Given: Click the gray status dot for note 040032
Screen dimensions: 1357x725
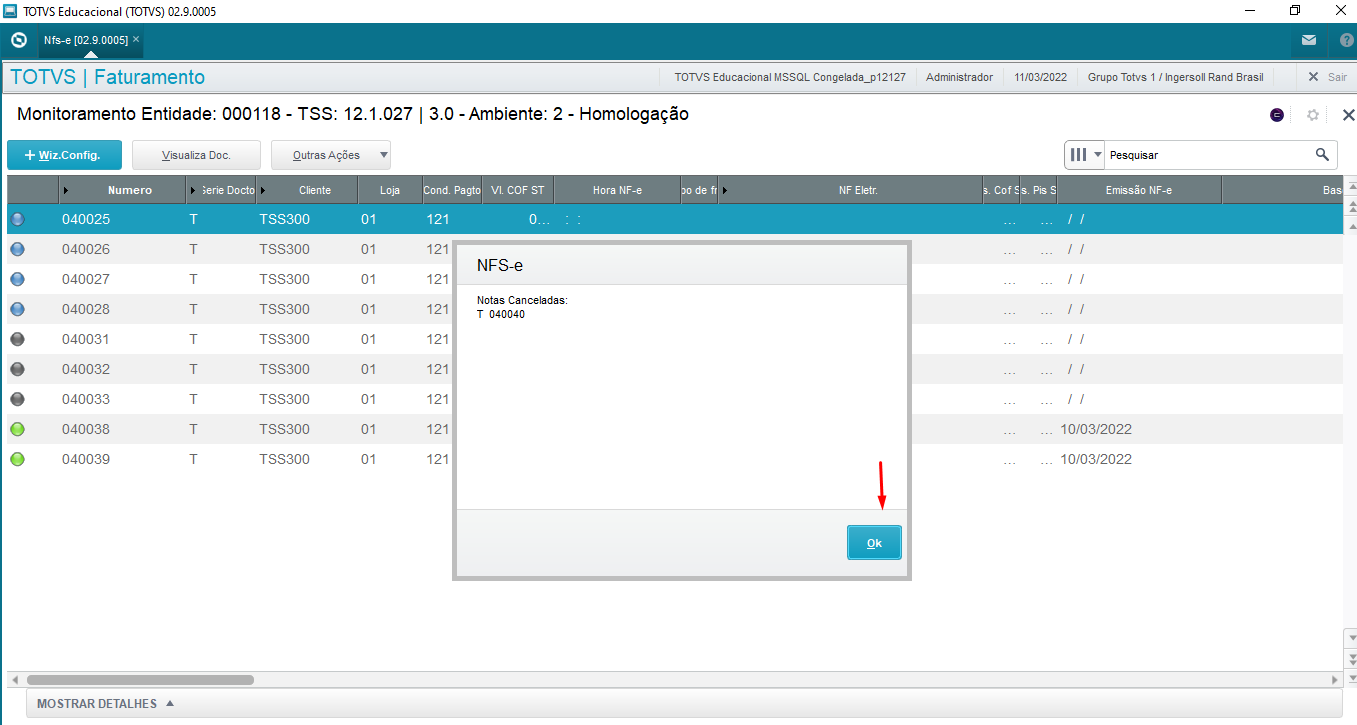Looking at the screenshot, I should pos(17,369).
